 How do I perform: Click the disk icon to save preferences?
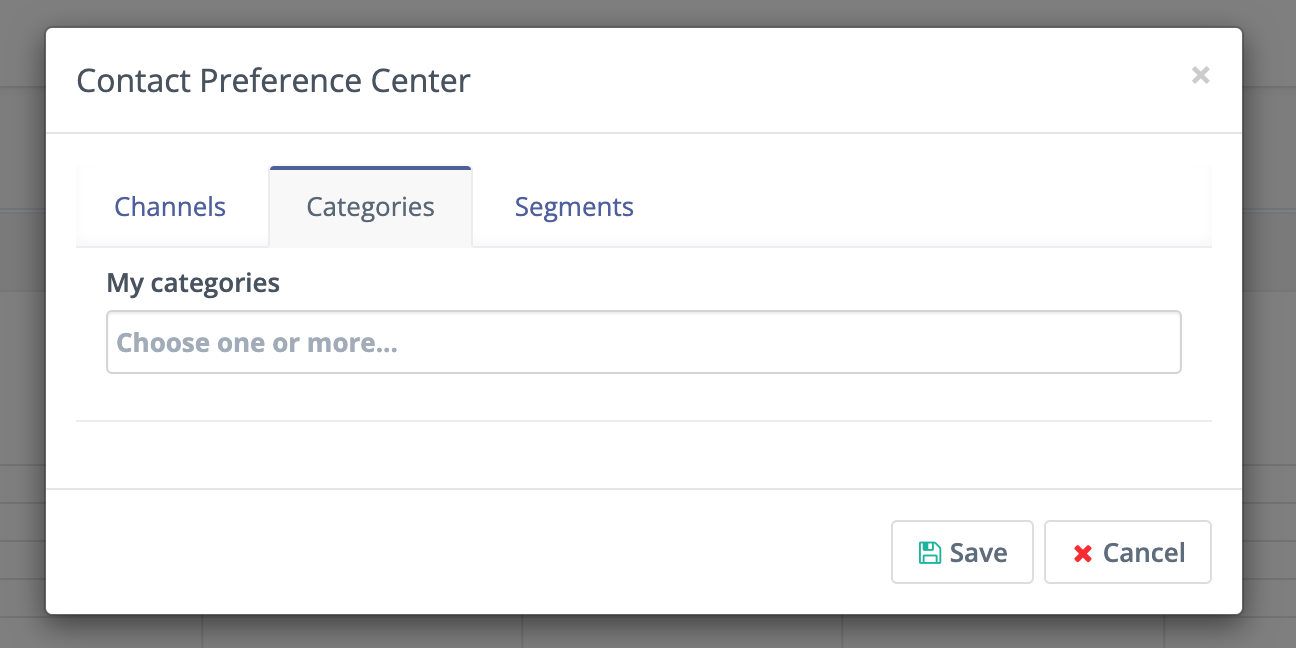[x=931, y=551]
